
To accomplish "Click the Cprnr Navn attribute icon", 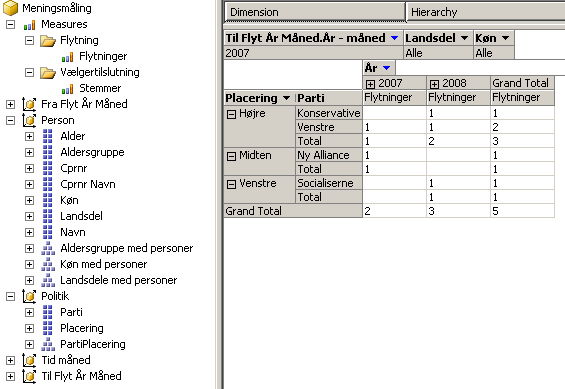I will [x=48, y=184].
